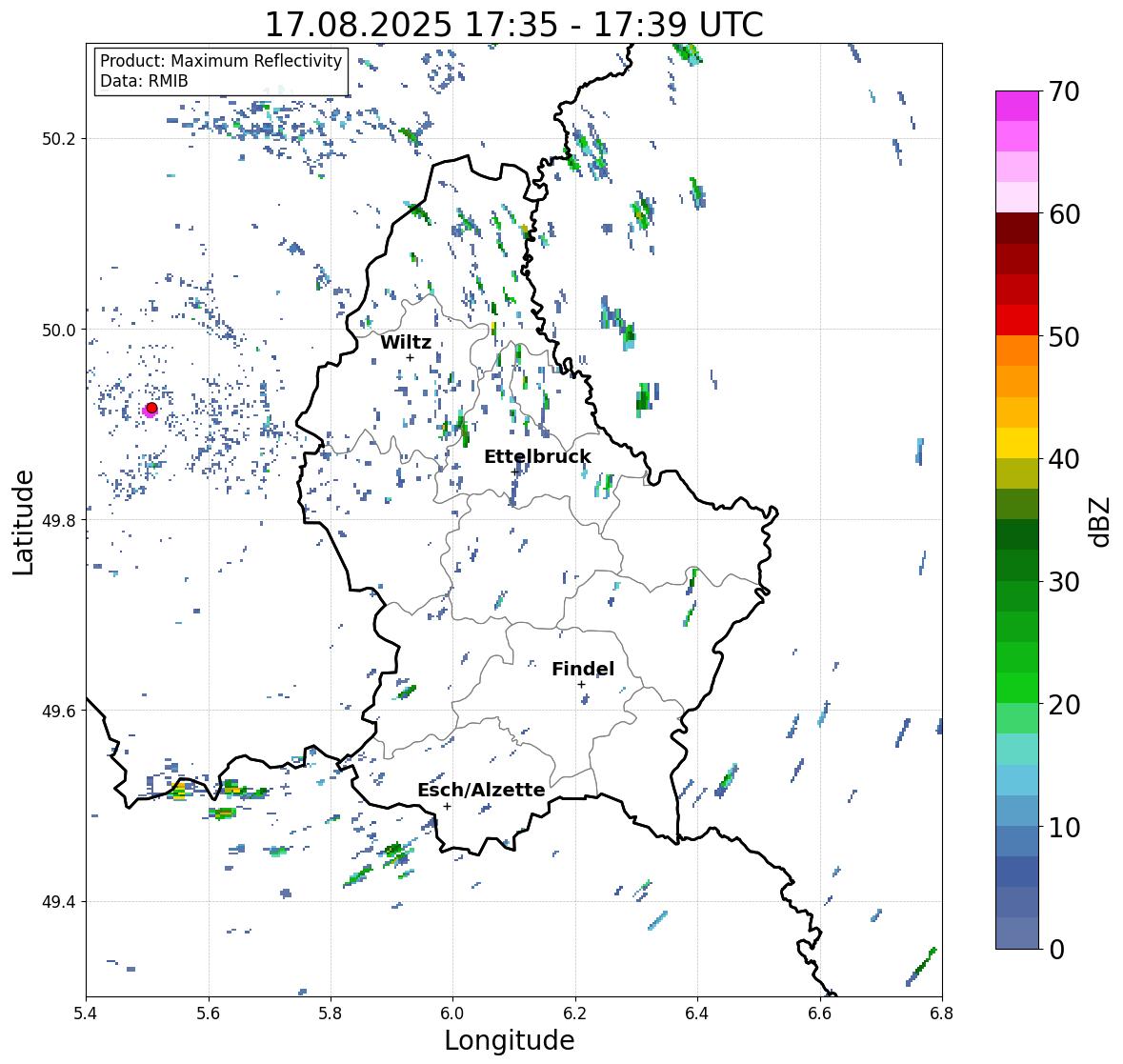Click the 50 dBZ colorbar tick label
Image resolution: width=1123 pixels, height=1064 pixels.
(x=1063, y=336)
